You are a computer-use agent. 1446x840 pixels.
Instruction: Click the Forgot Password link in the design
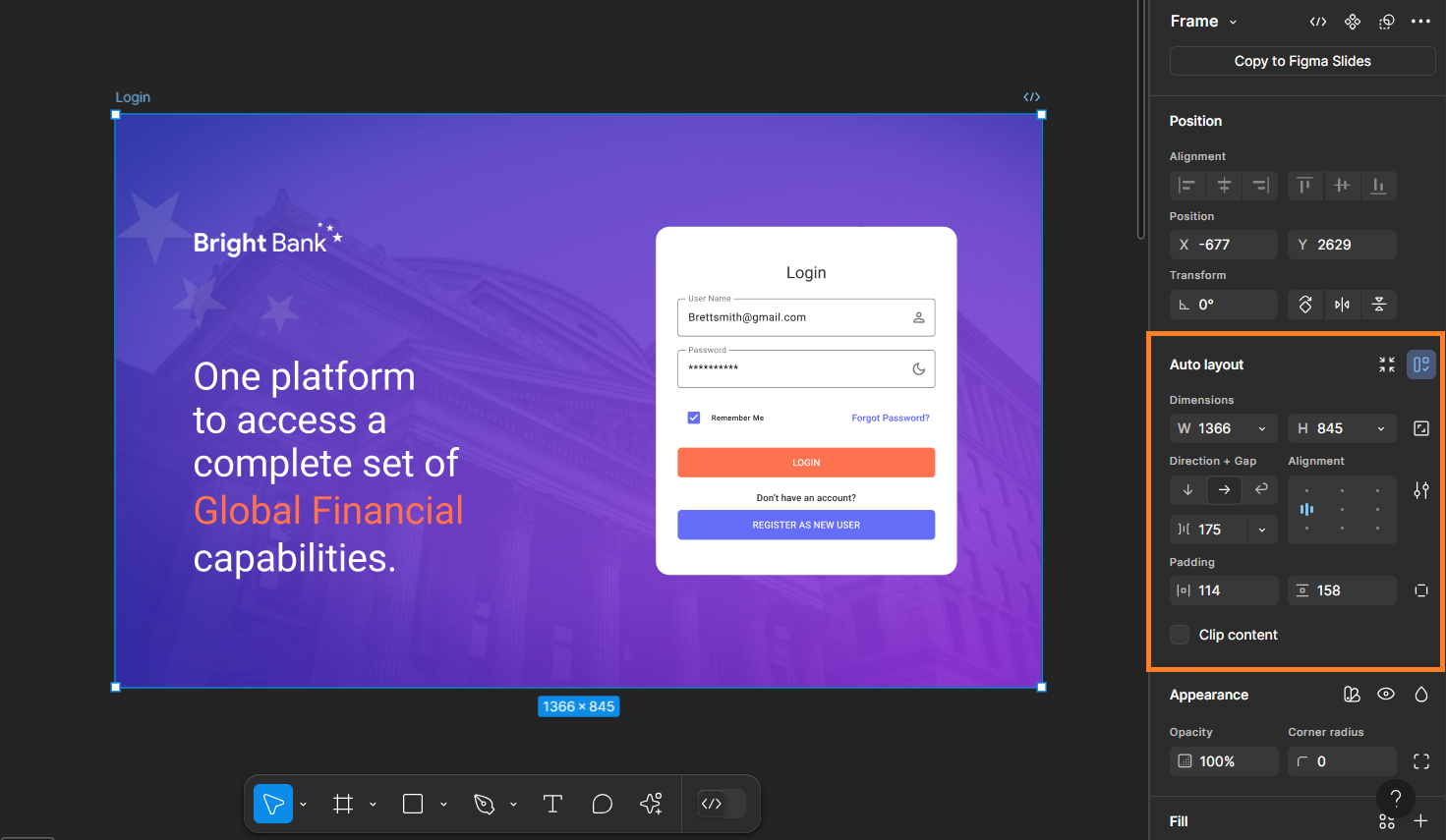[x=890, y=417]
